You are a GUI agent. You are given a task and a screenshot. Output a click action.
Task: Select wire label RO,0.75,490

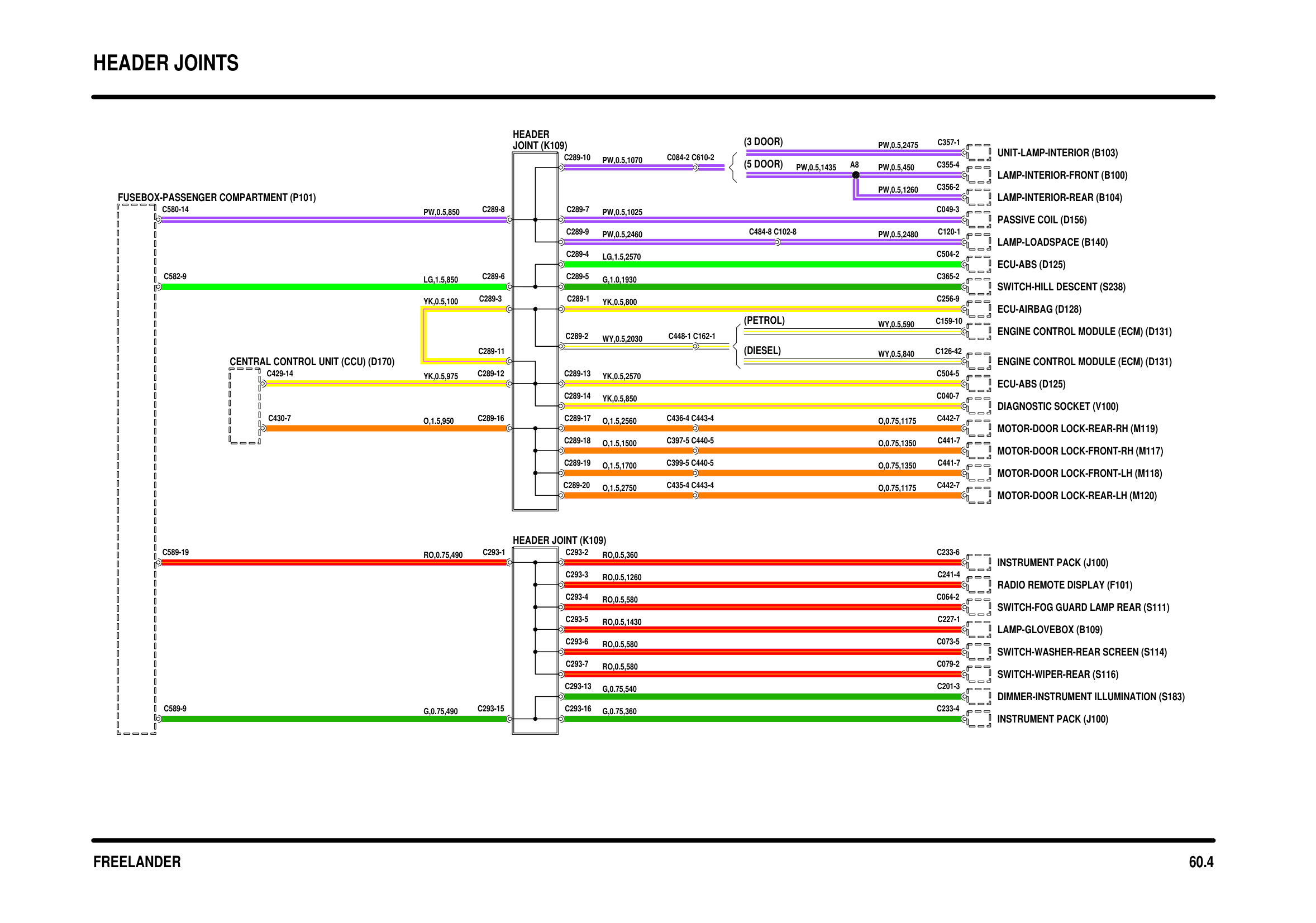tap(442, 555)
